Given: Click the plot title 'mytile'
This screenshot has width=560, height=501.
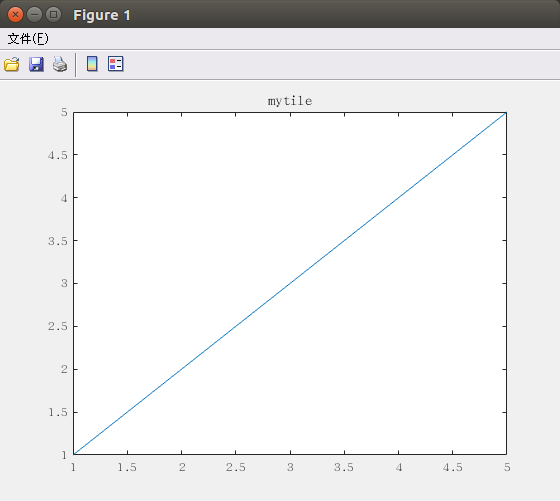Looking at the screenshot, I should (290, 101).
